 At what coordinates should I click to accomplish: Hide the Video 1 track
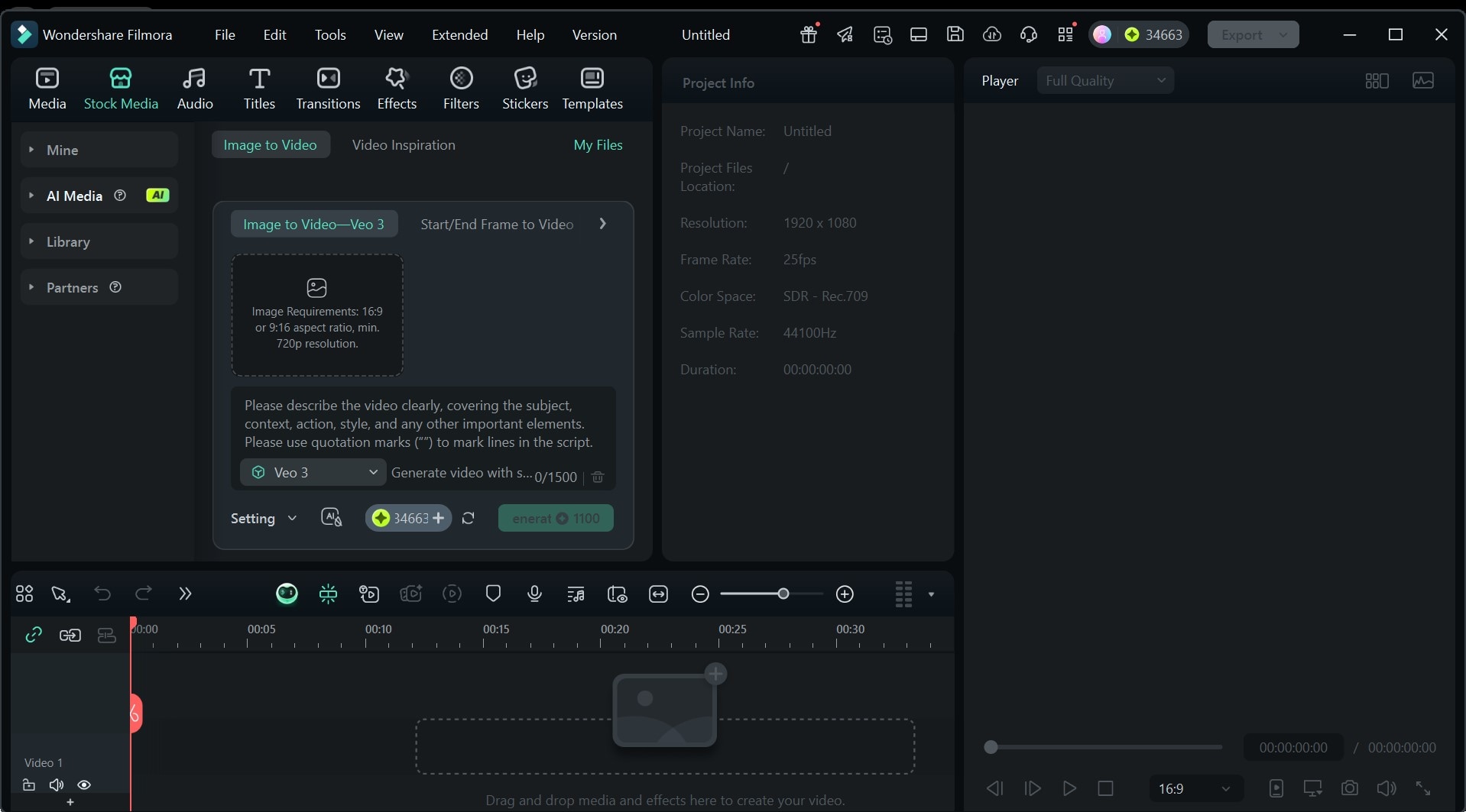[84, 785]
